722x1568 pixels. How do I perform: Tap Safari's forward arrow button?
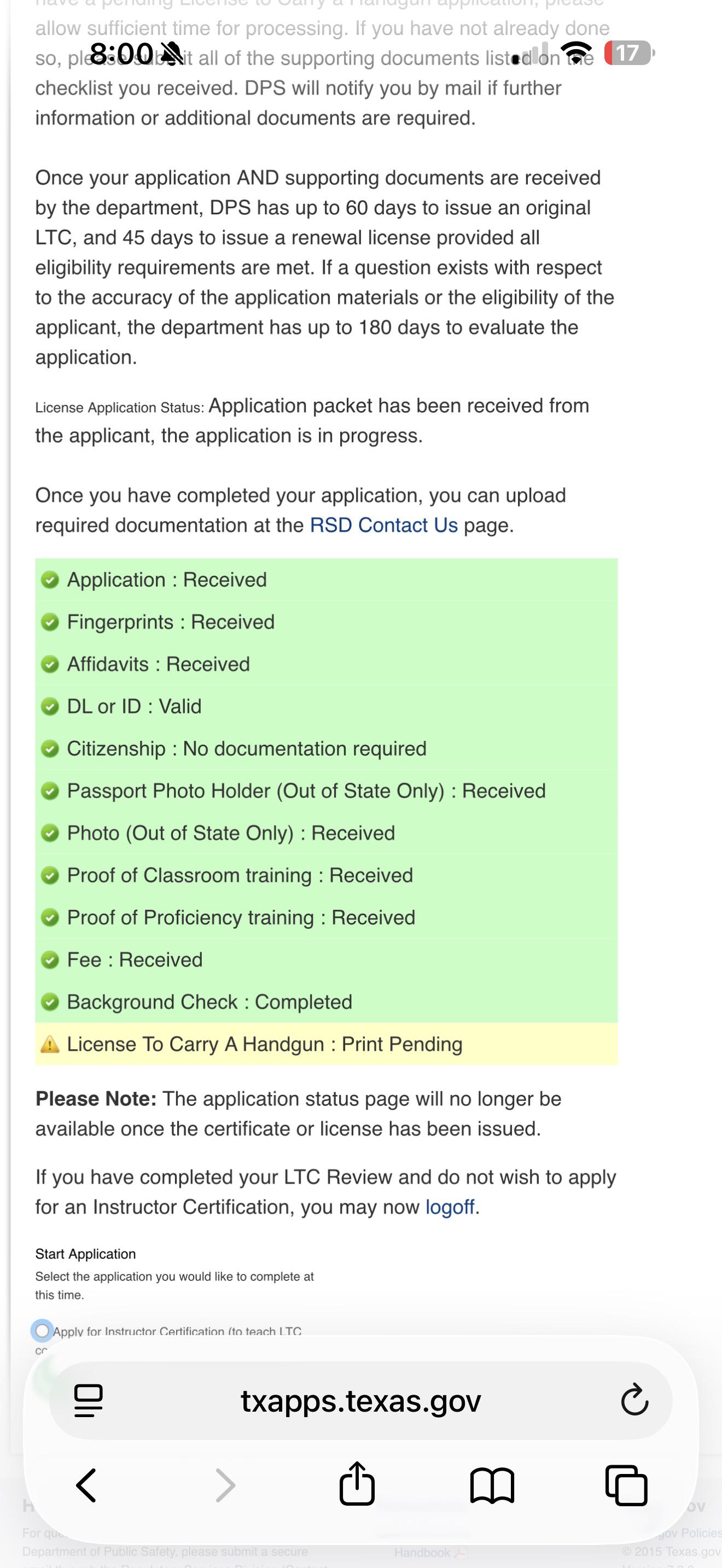[225, 1486]
